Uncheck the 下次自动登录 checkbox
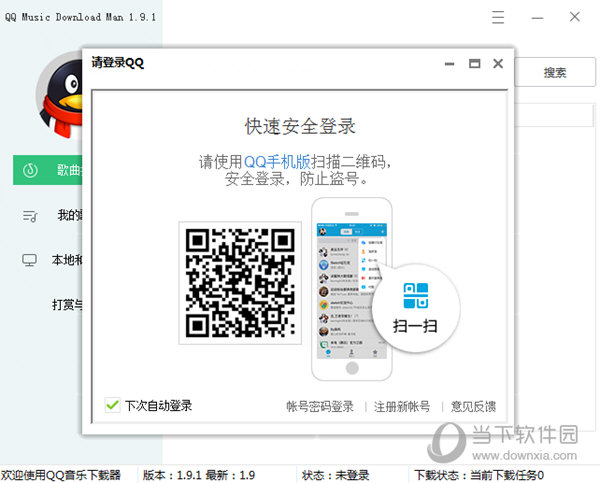This screenshot has width=600, height=483. pyautogui.click(x=112, y=405)
